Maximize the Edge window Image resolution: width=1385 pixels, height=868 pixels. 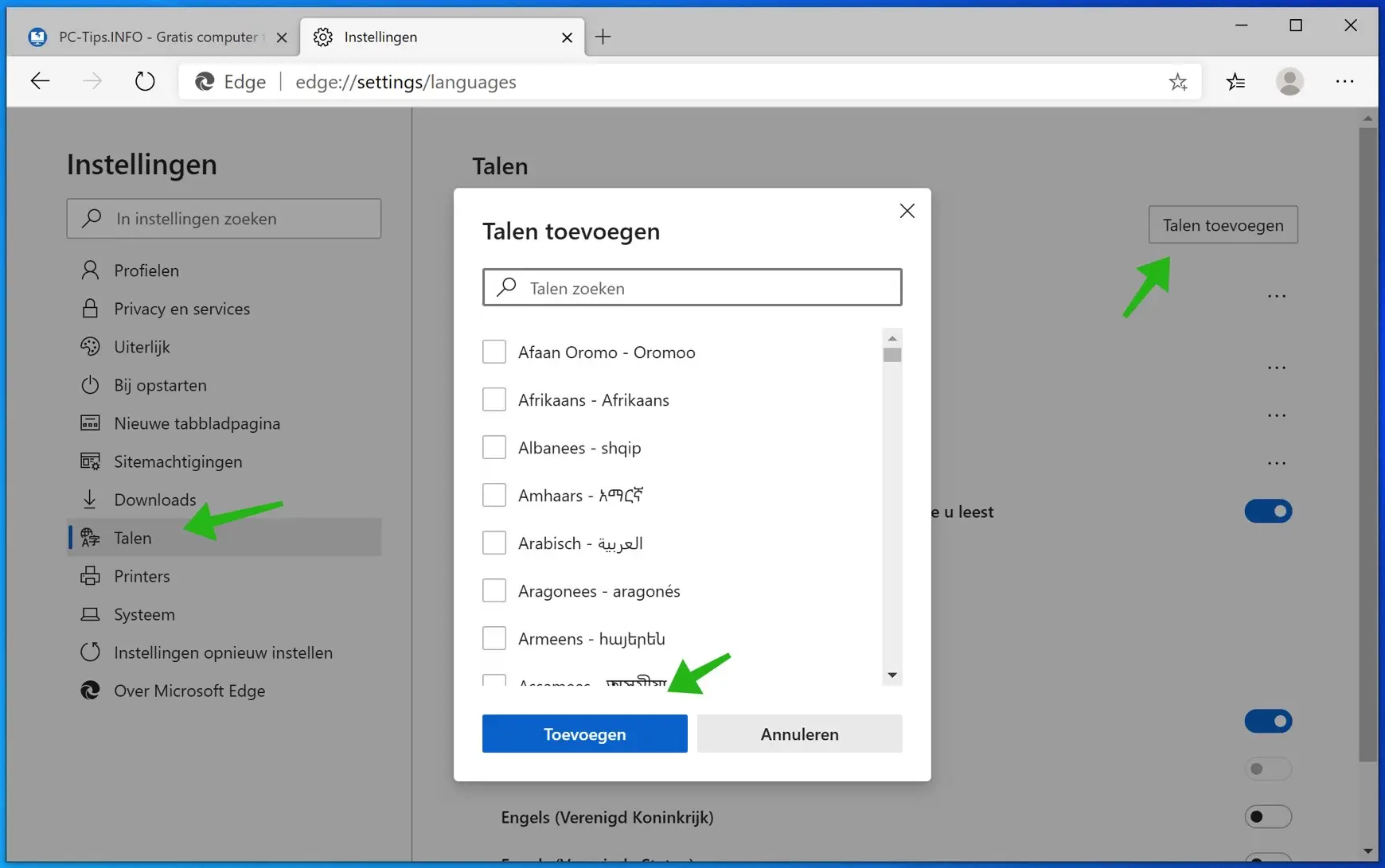click(1296, 25)
